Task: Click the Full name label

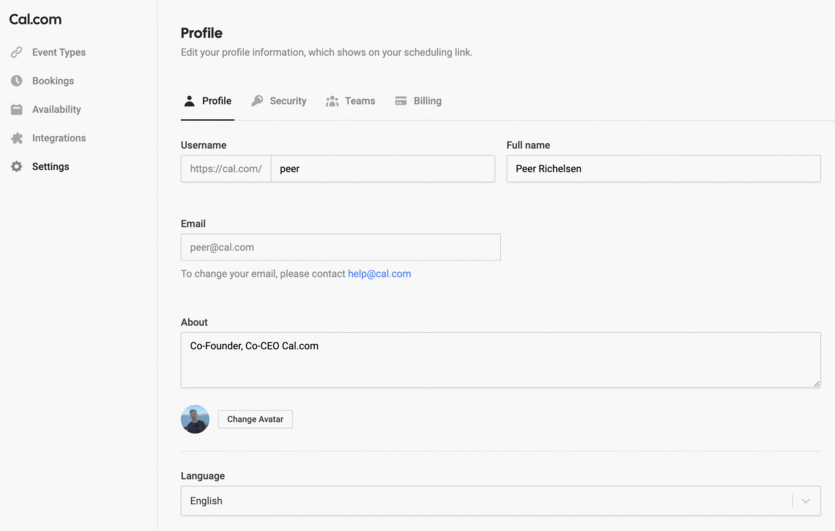Action: [528, 145]
